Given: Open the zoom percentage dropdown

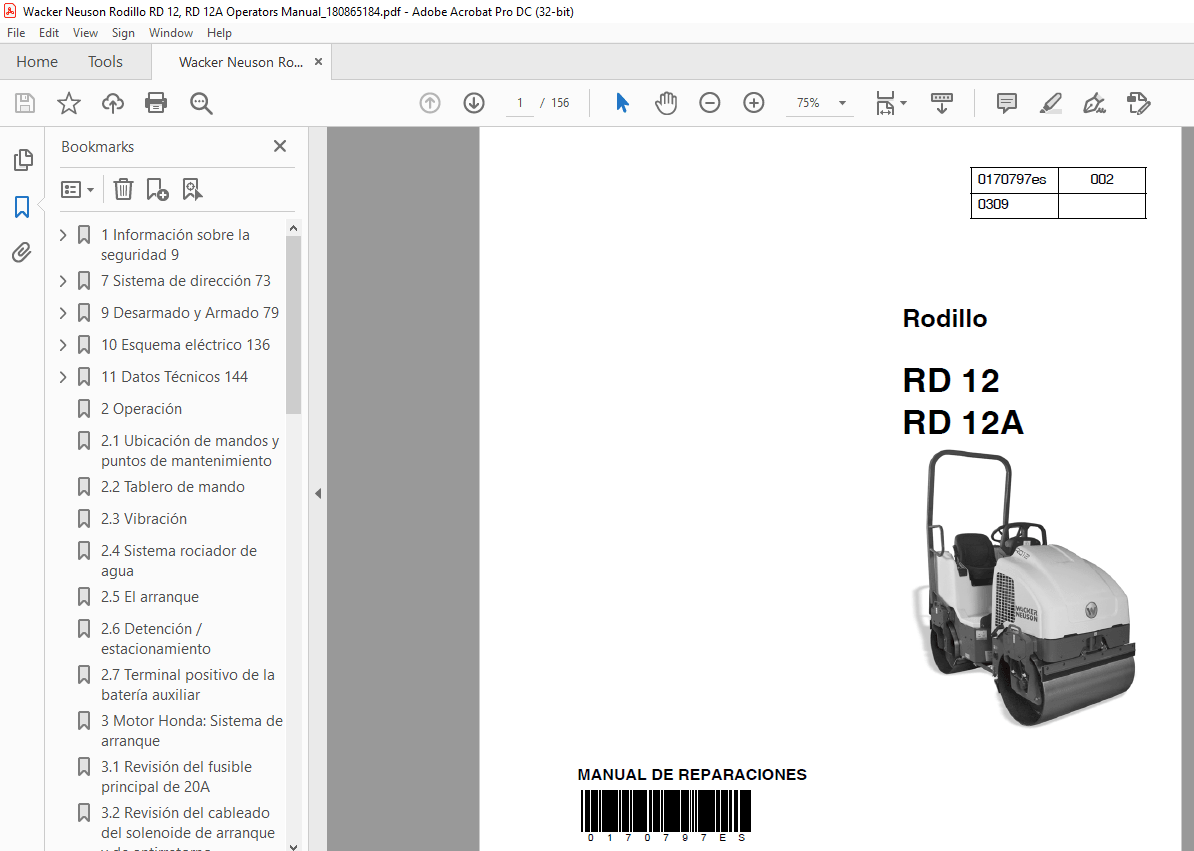Looking at the screenshot, I should (842, 102).
